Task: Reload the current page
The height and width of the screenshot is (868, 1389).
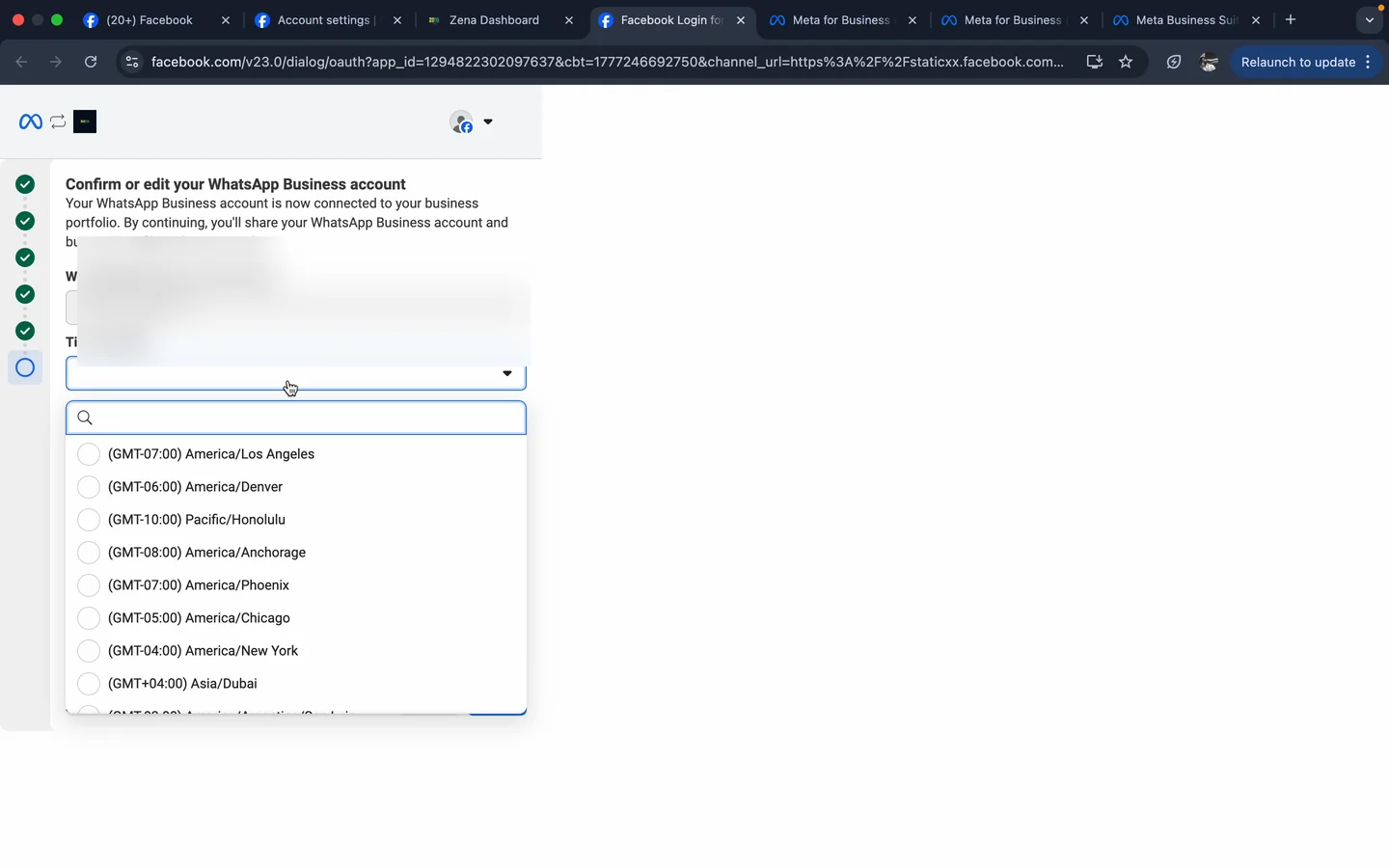Action: click(x=91, y=62)
